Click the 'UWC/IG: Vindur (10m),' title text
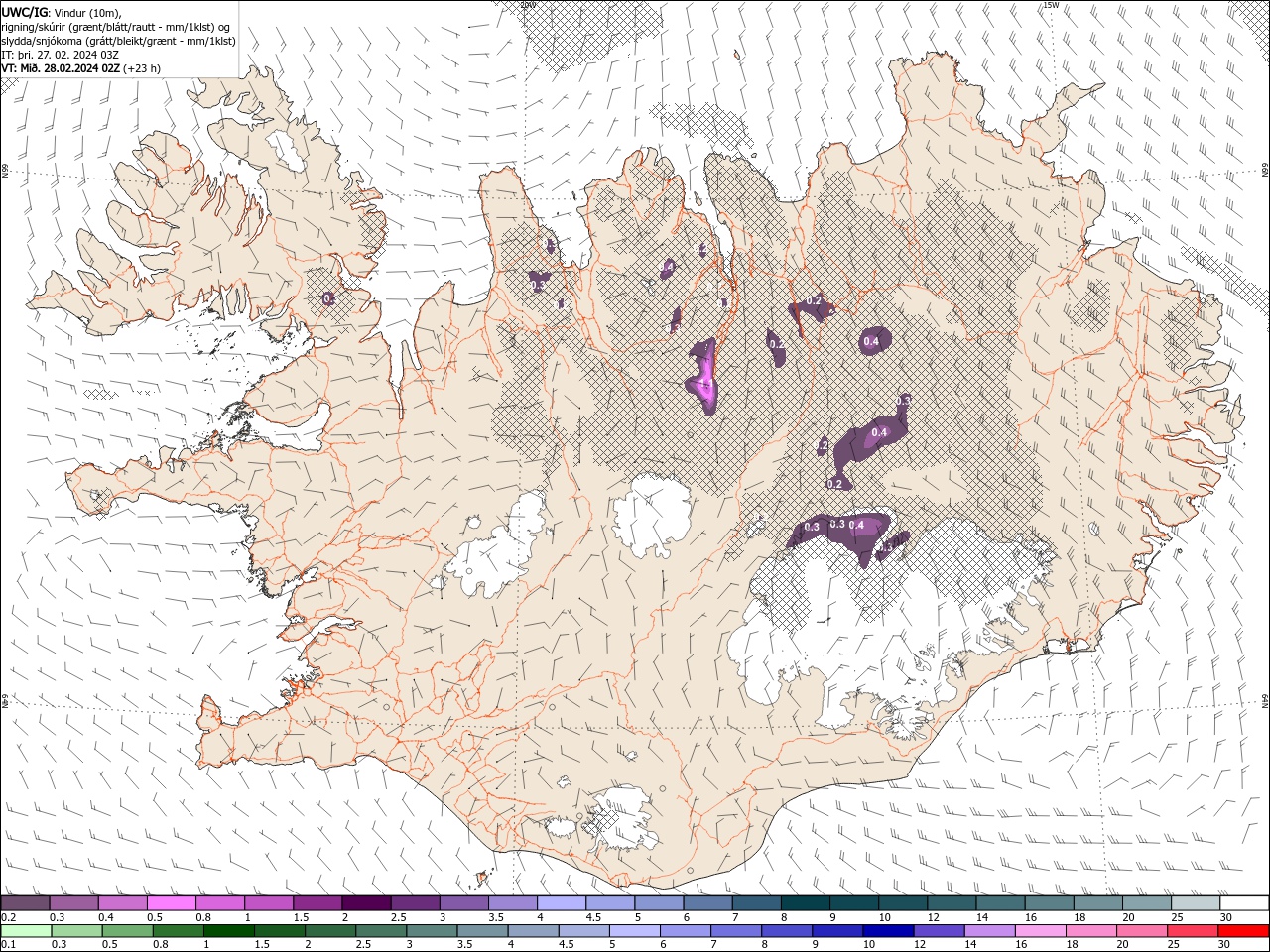This screenshot has height=952, width=1270. click(x=62, y=12)
